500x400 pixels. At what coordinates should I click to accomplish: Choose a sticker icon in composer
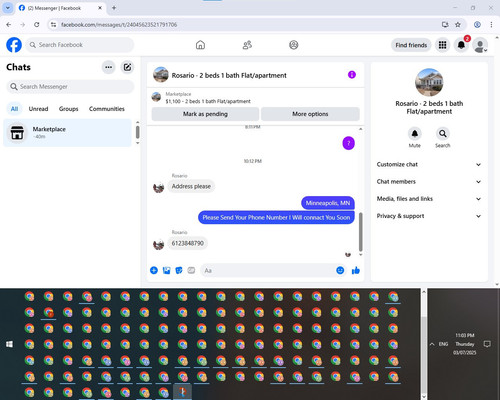tap(179, 270)
